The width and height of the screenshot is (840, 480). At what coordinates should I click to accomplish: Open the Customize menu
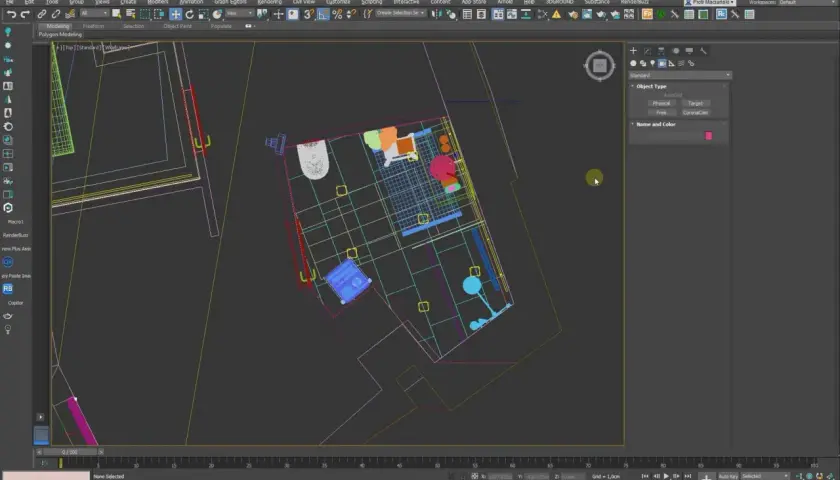point(338,2)
